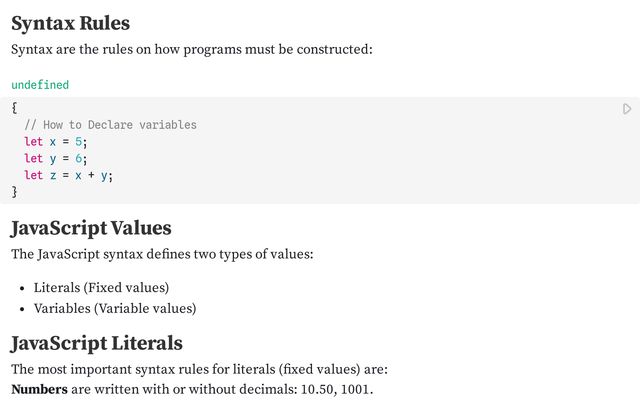The width and height of the screenshot is (640, 400).
Task: Click the number 5 in the code
Action: click(x=78, y=142)
